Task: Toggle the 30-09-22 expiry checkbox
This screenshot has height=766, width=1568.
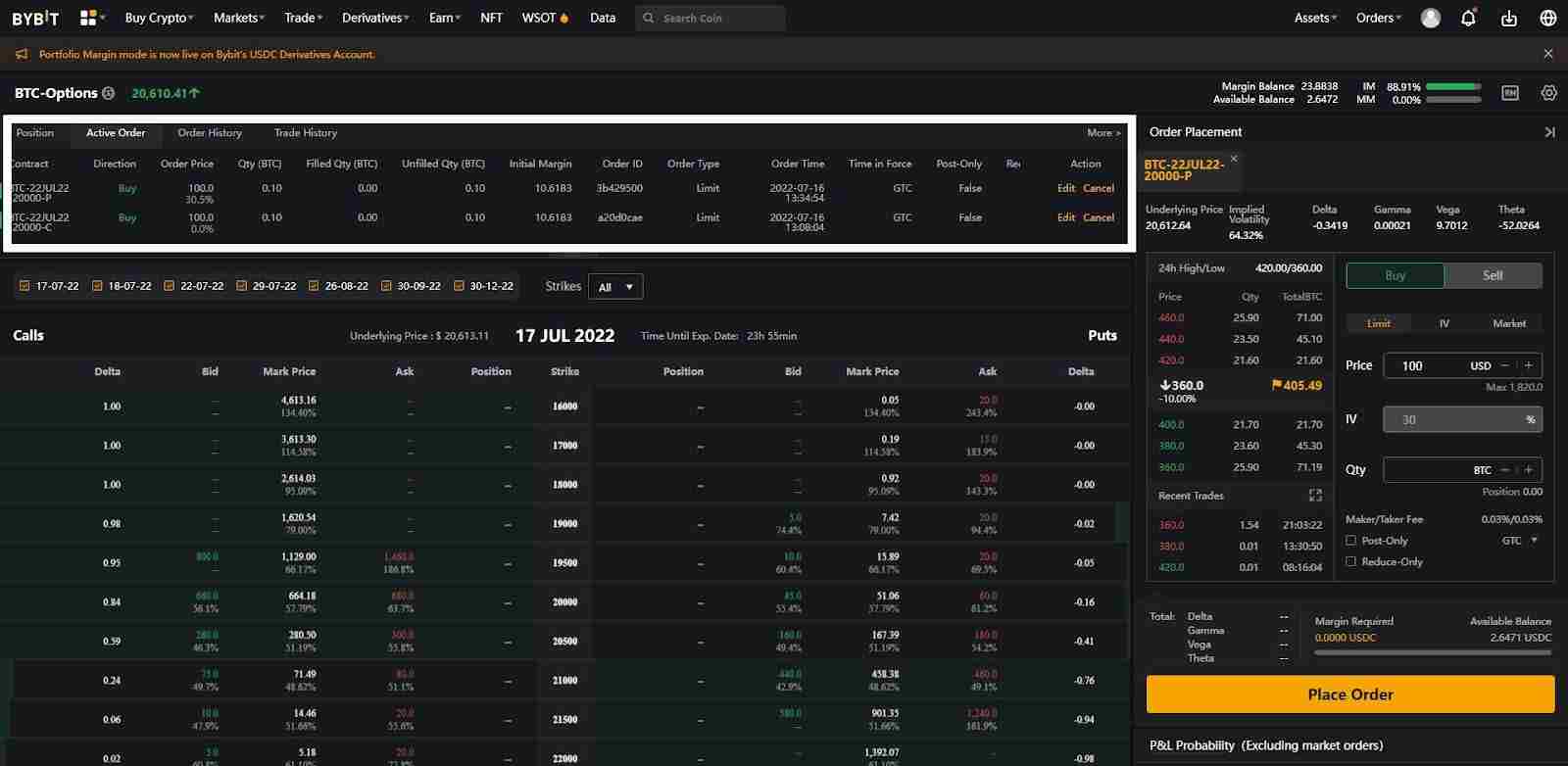Action: (x=386, y=286)
